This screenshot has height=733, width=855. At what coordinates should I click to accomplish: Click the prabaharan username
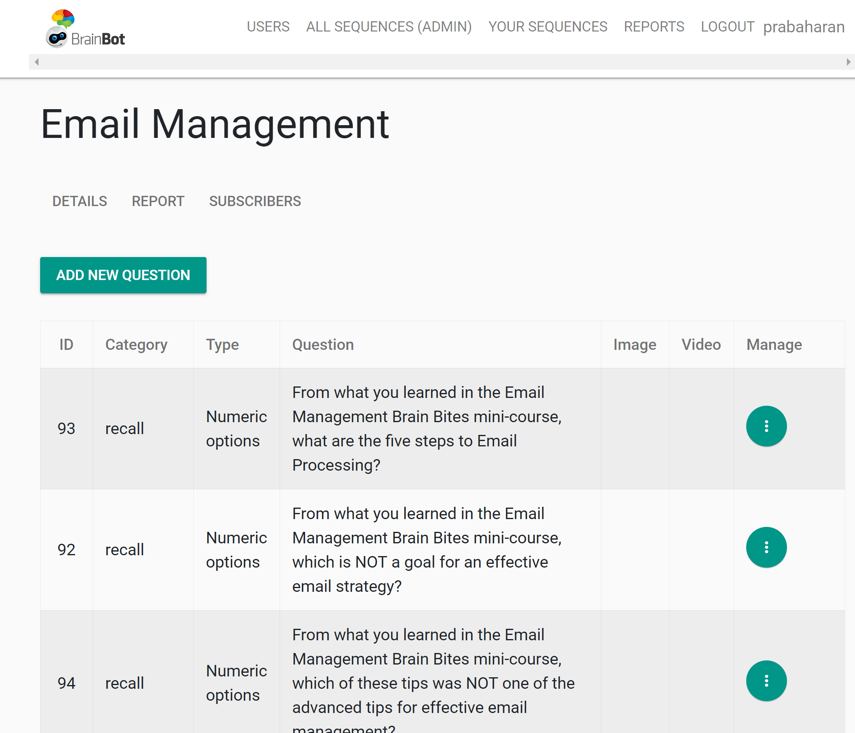point(803,27)
